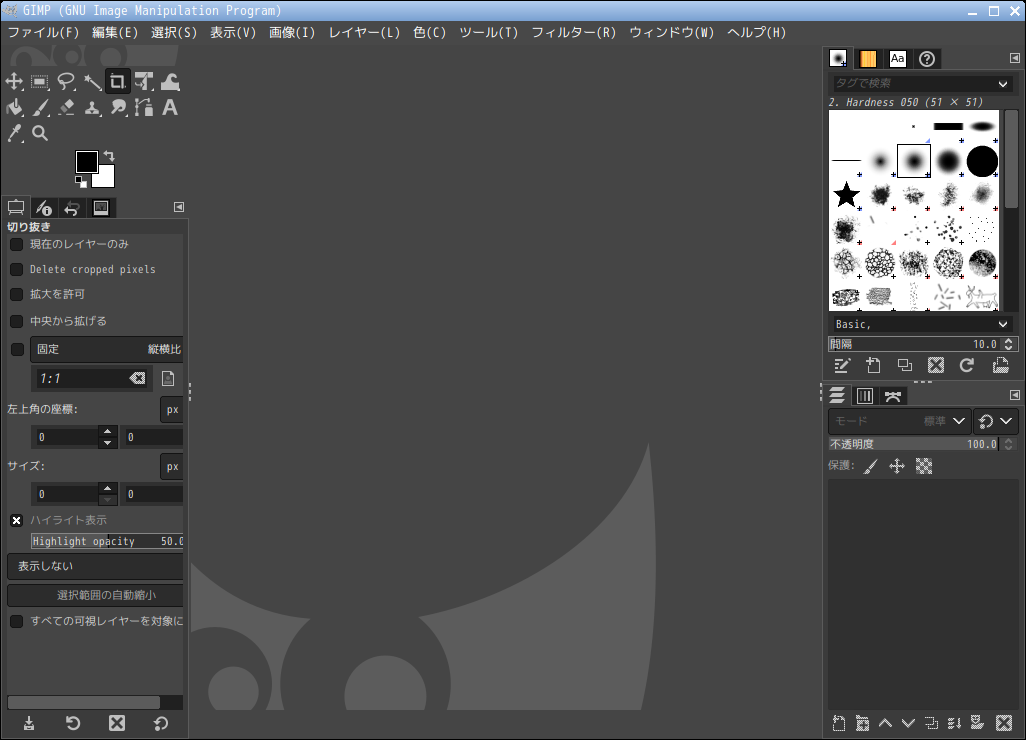Delete tool preset icon in tool options

pos(116,723)
